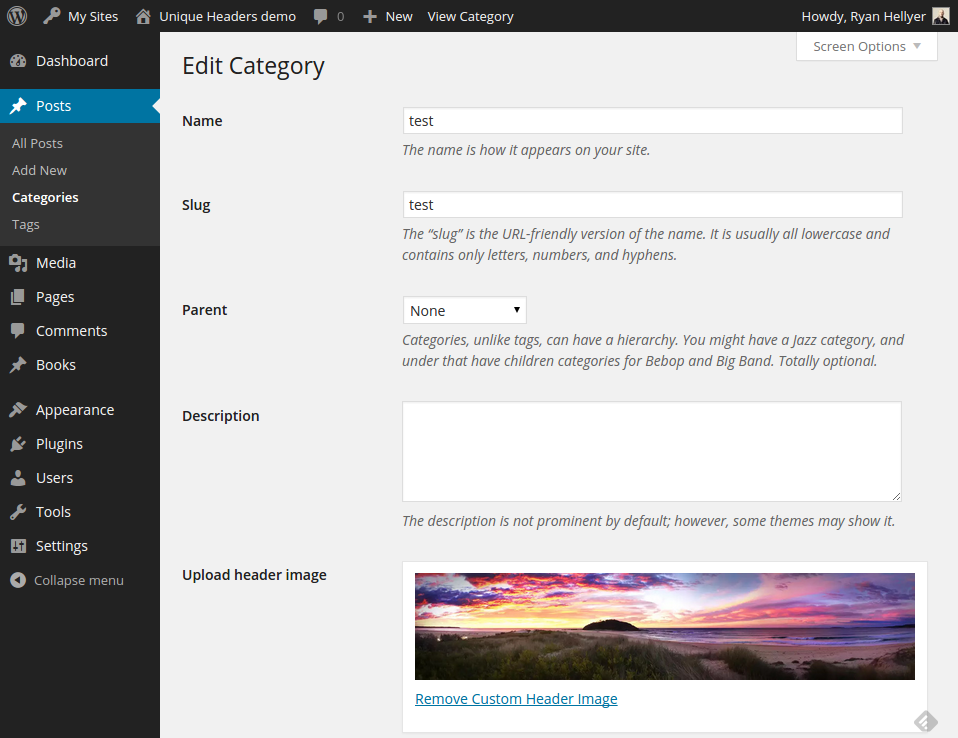
Task: Open the My Sites toolbar menu
Action: (80, 16)
